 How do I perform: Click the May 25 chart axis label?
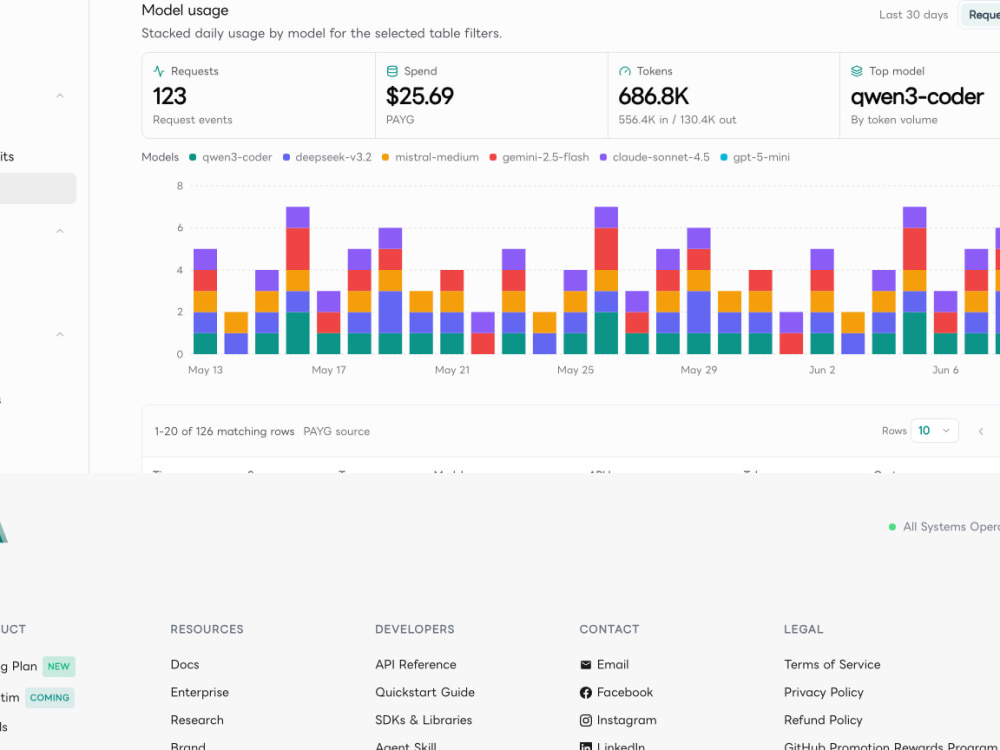[575, 370]
